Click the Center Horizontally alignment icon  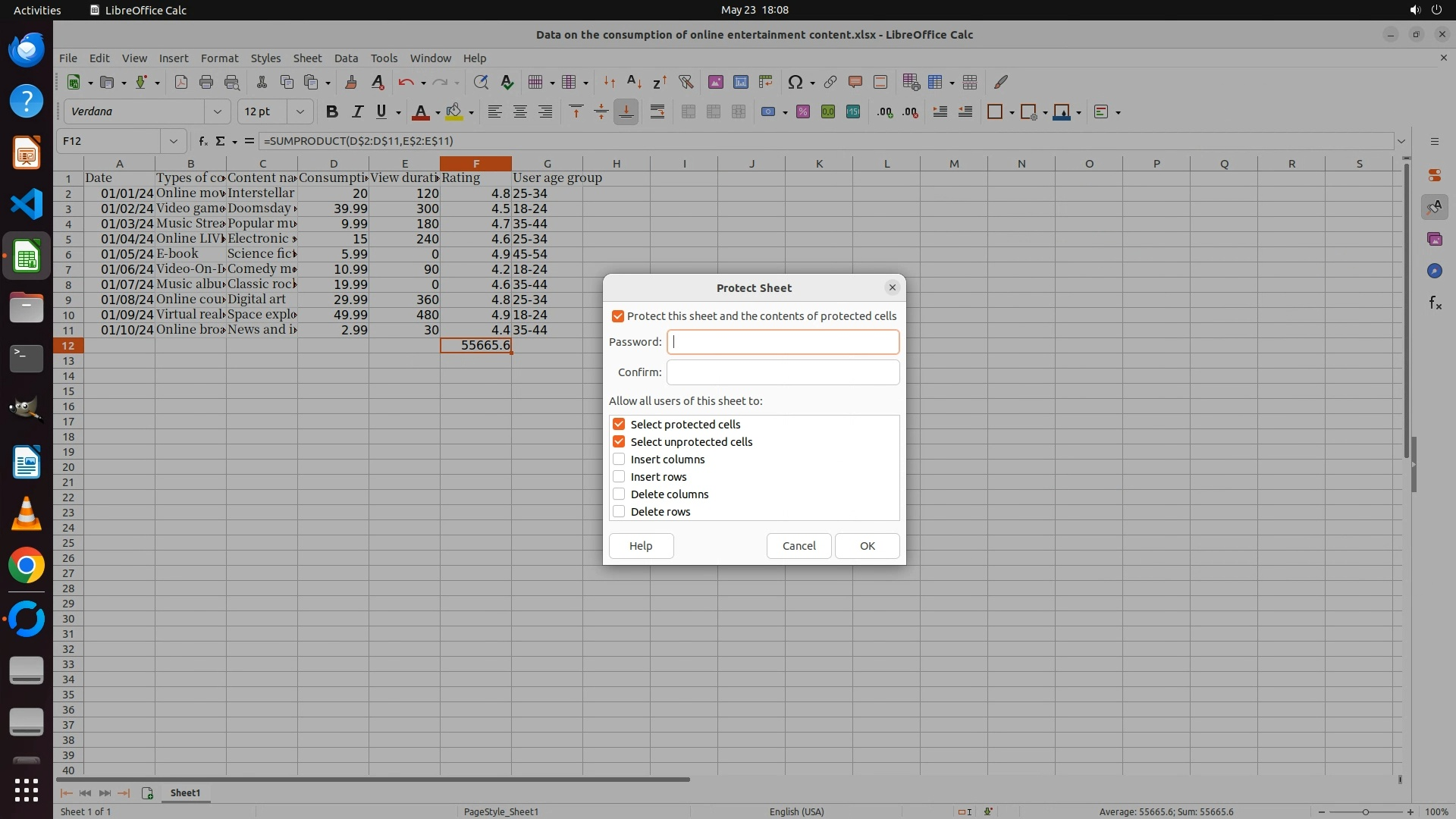tap(520, 112)
